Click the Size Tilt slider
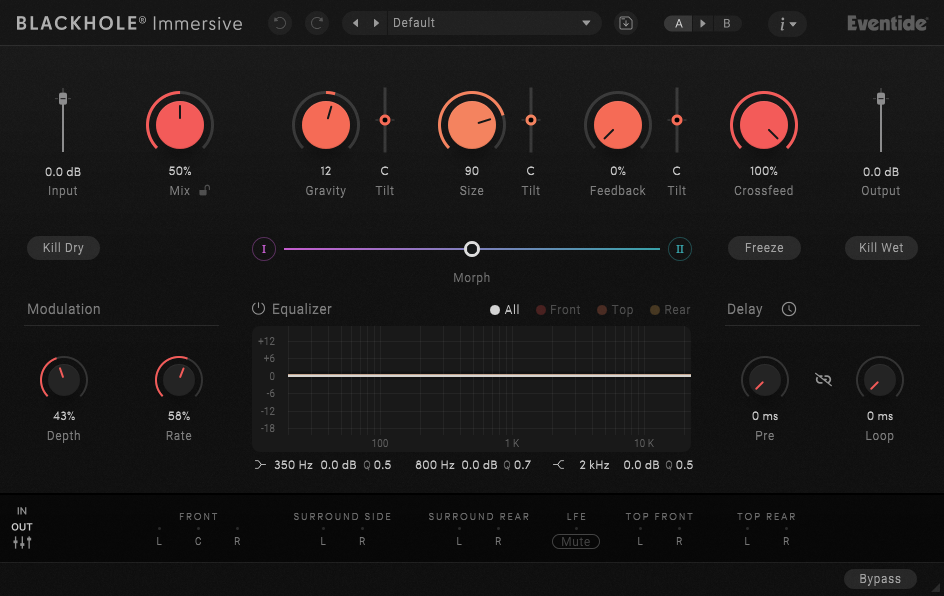This screenshot has width=944, height=596. click(530, 120)
